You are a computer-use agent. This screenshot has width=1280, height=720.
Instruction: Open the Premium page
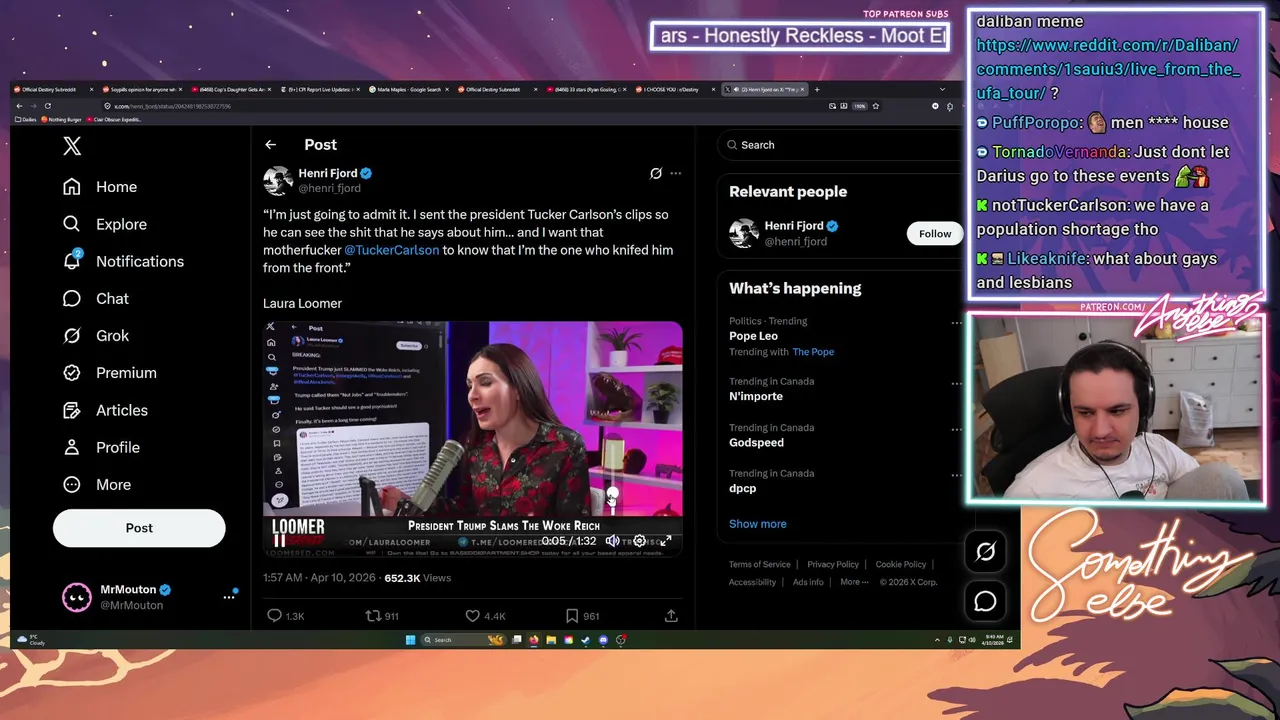[x=110, y=373]
